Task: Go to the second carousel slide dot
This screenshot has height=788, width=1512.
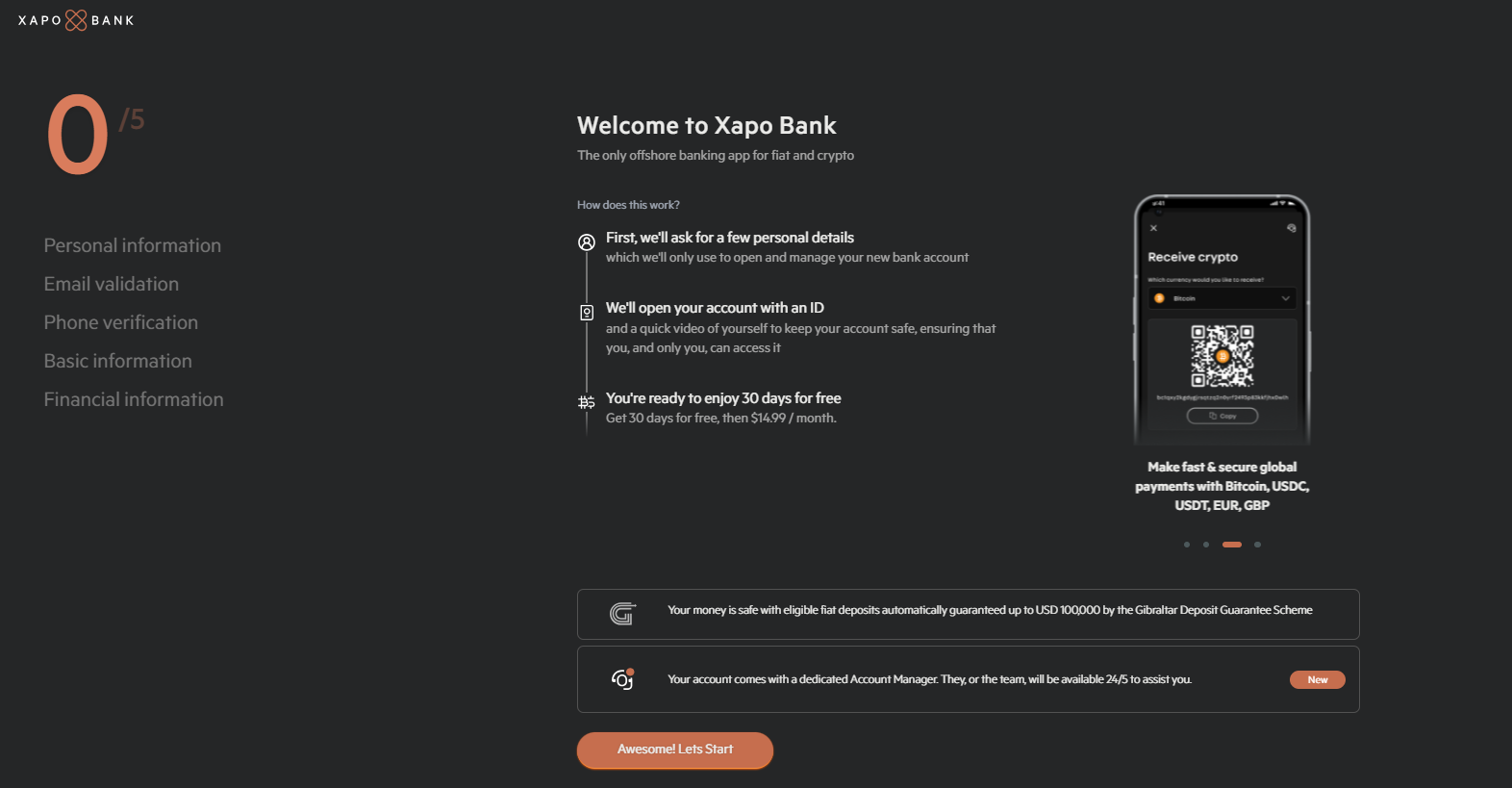Action: click(1206, 545)
